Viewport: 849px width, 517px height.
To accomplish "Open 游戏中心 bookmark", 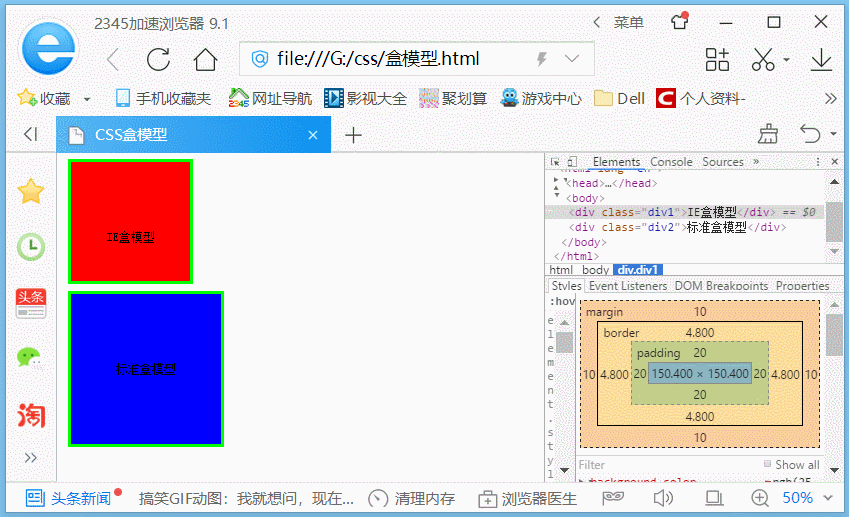I will pos(540,98).
